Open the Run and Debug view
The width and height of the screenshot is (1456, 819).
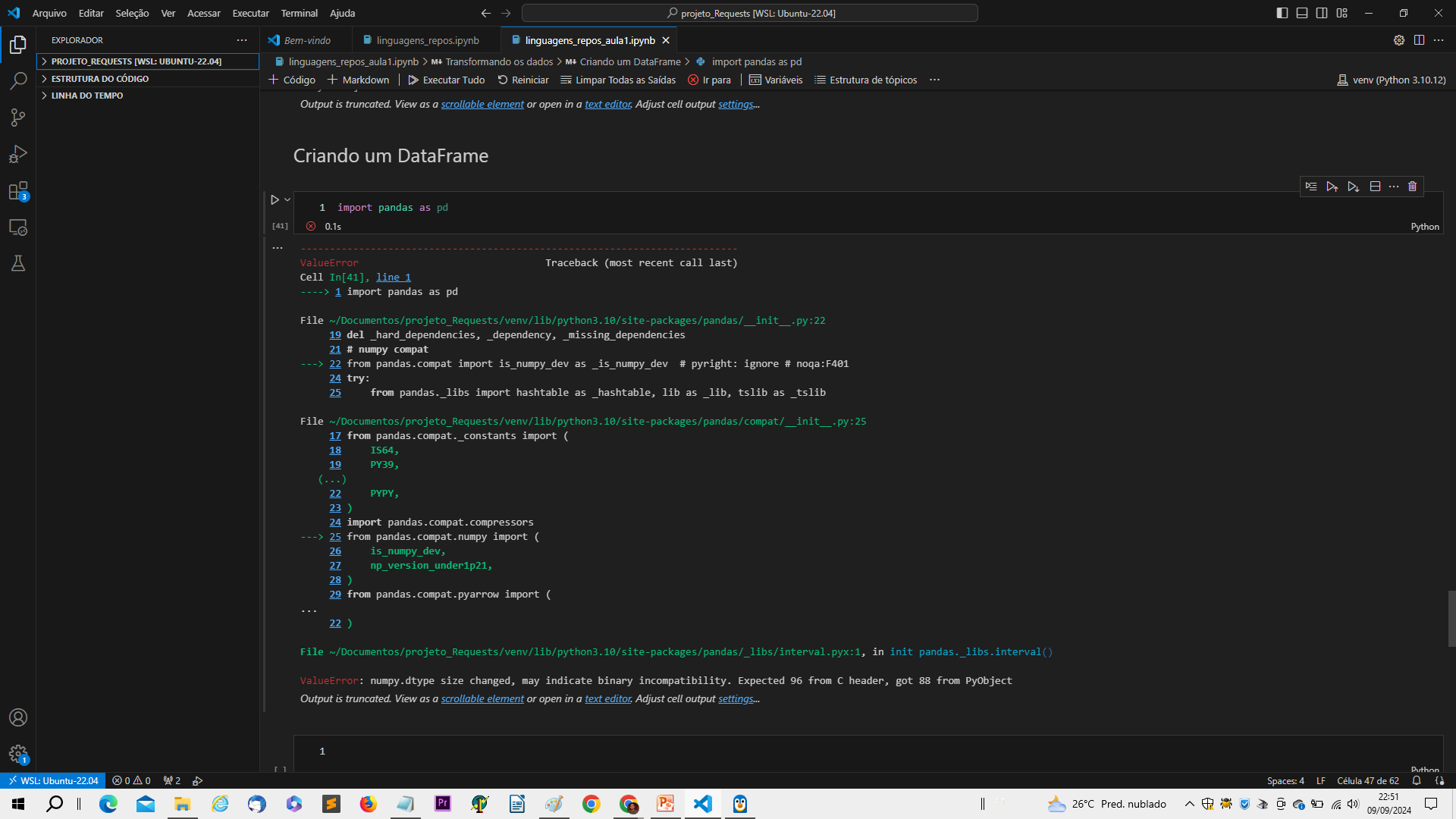18,154
